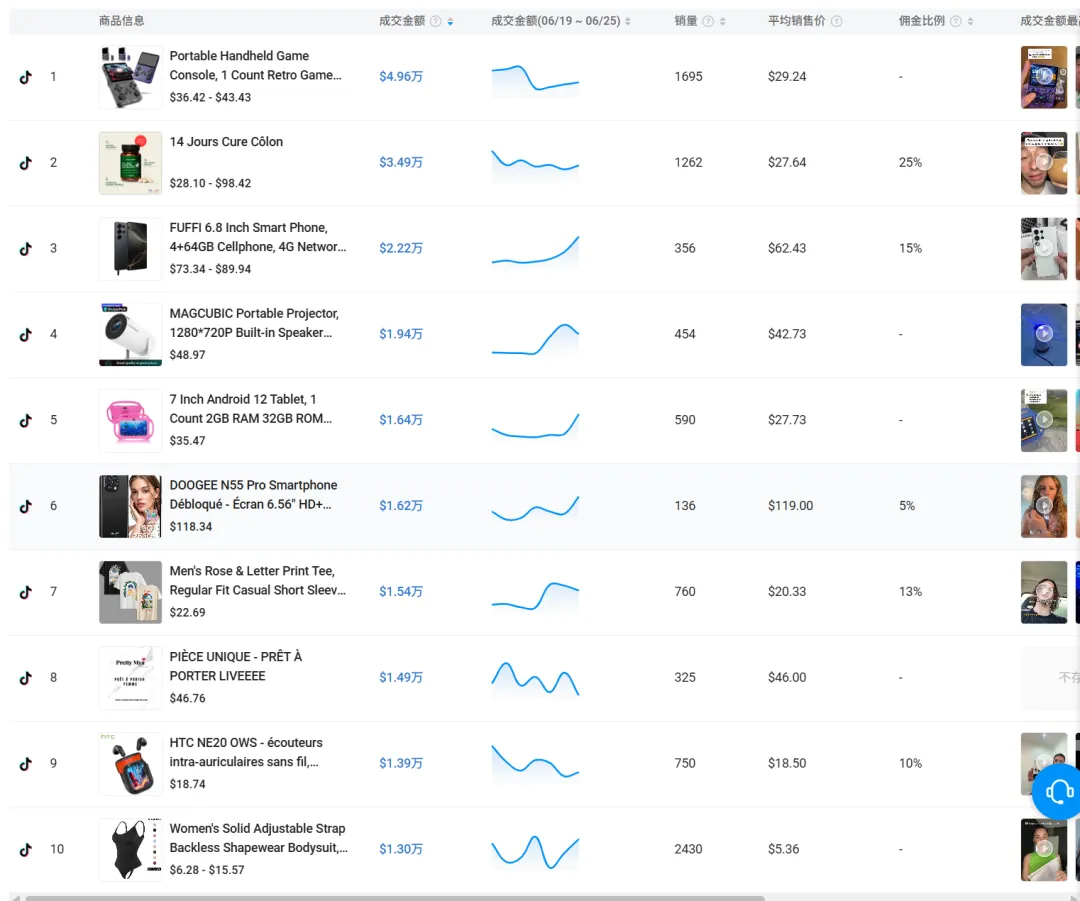Open the HTC NE20 OWS earbuds image
This screenshot has height=901, width=1080.
pyautogui.click(x=130, y=764)
